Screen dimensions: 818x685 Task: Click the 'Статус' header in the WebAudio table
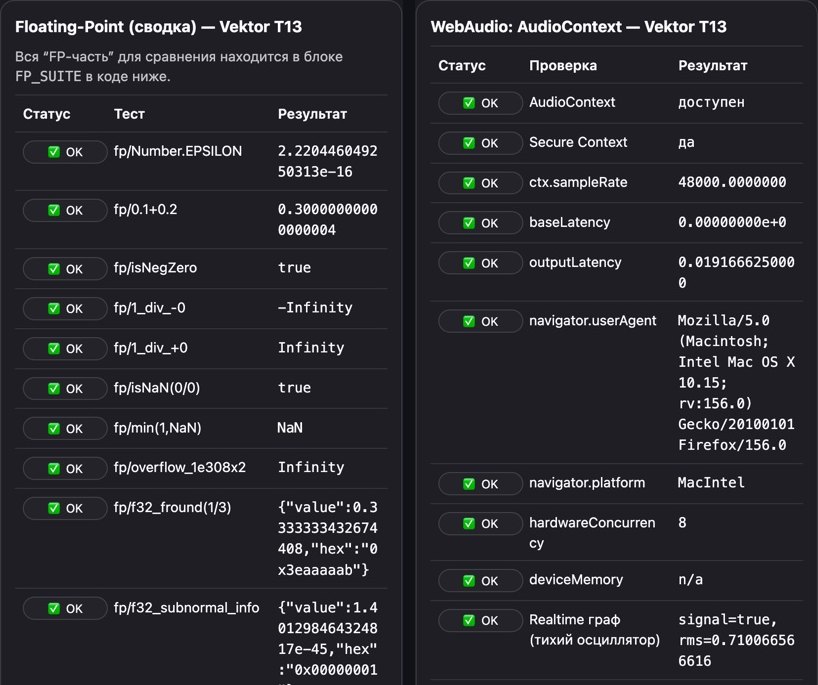tap(462, 65)
